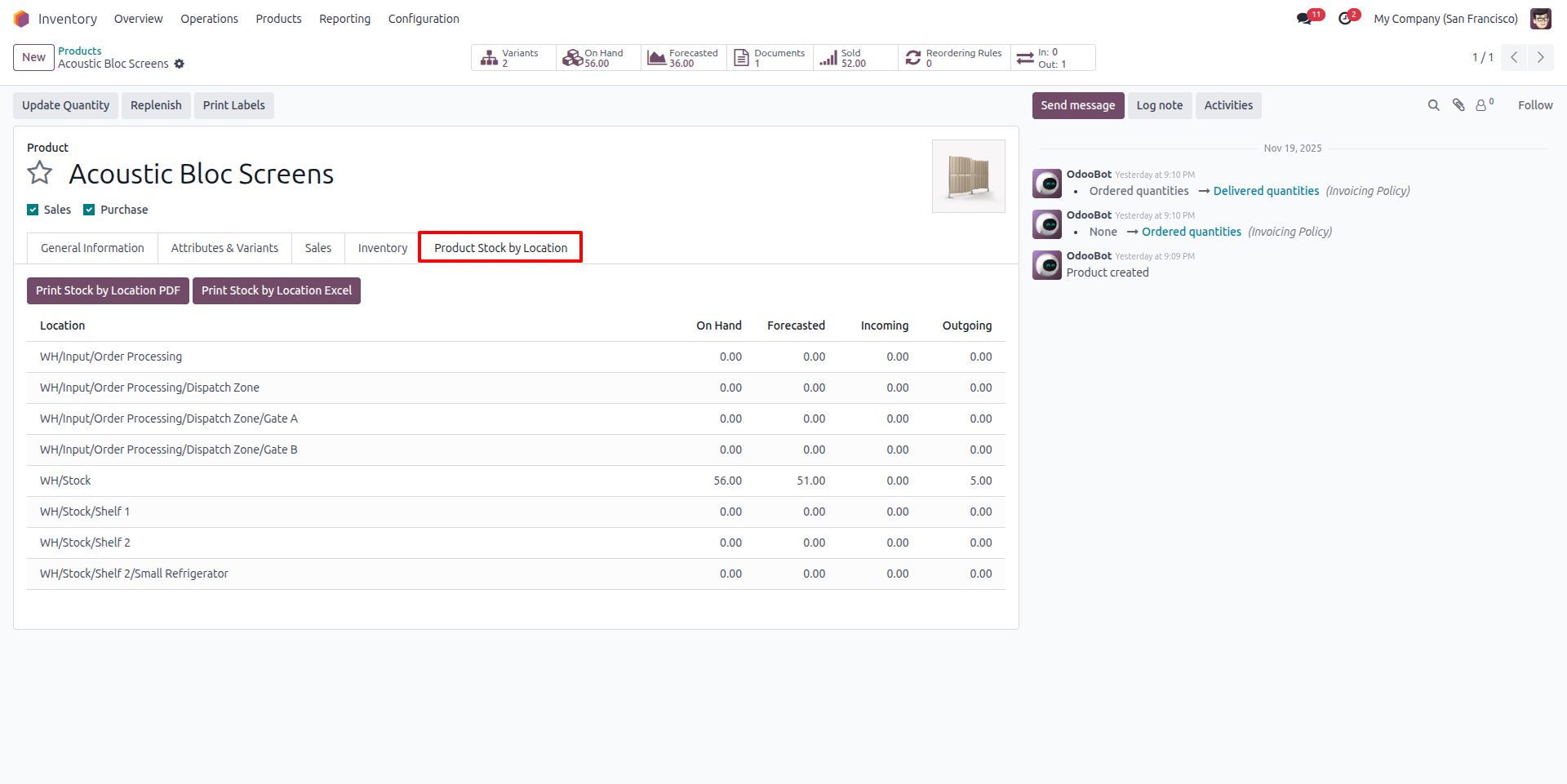Image resolution: width=1567 pixels, height=784 pixels.
Task: Open the Inventory app title
Action: [68, 19]
